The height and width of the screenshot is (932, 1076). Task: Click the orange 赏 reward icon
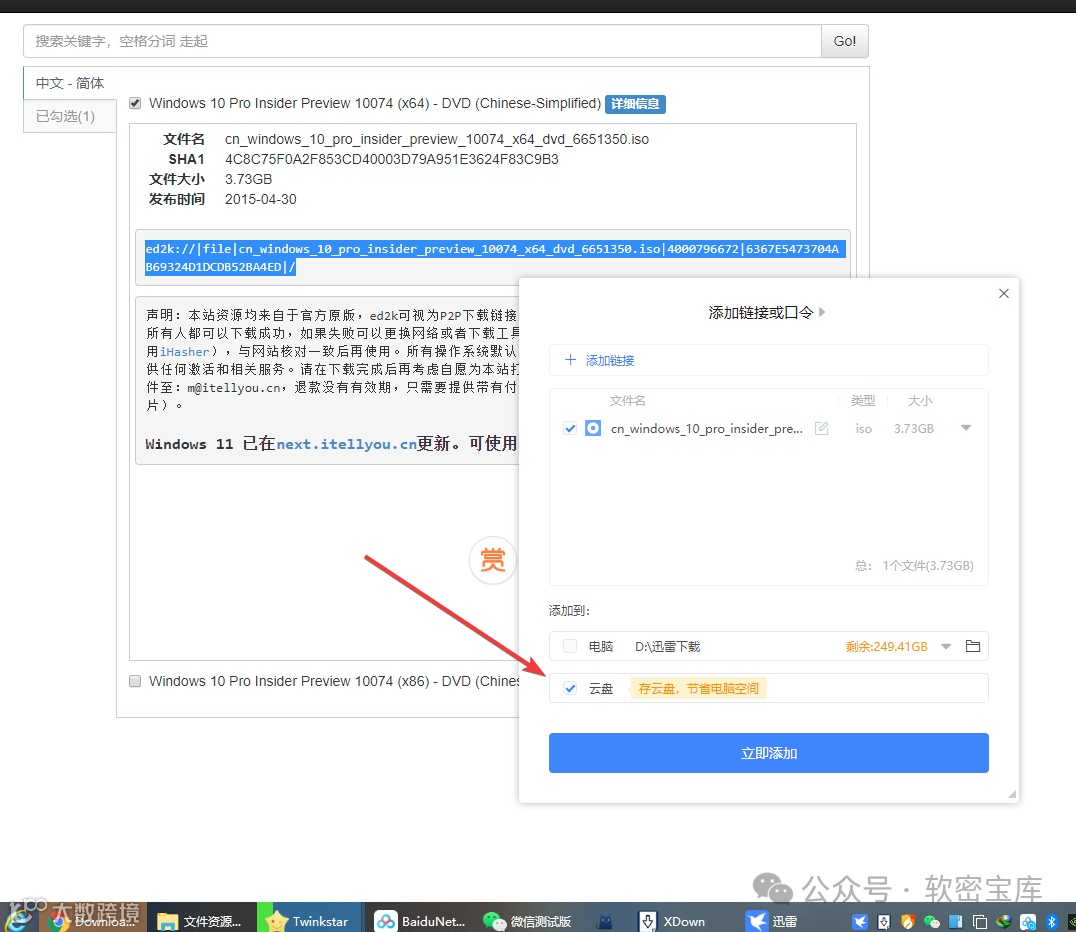pyautogui.click(x=492, y=560)
